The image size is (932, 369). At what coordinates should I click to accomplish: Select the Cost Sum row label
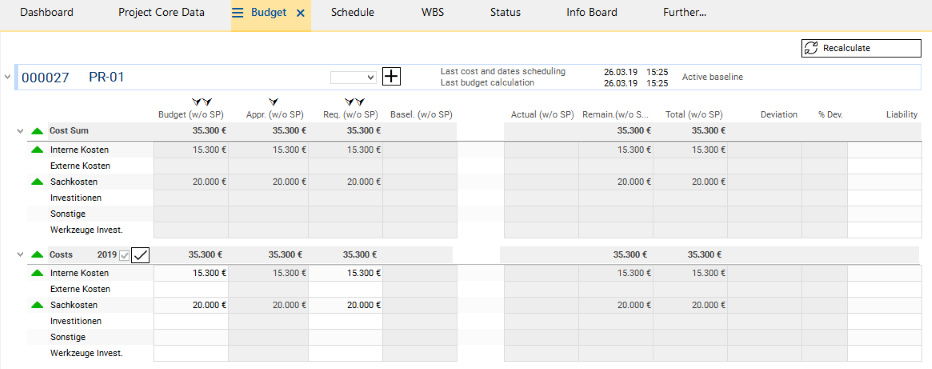[69, 131]
